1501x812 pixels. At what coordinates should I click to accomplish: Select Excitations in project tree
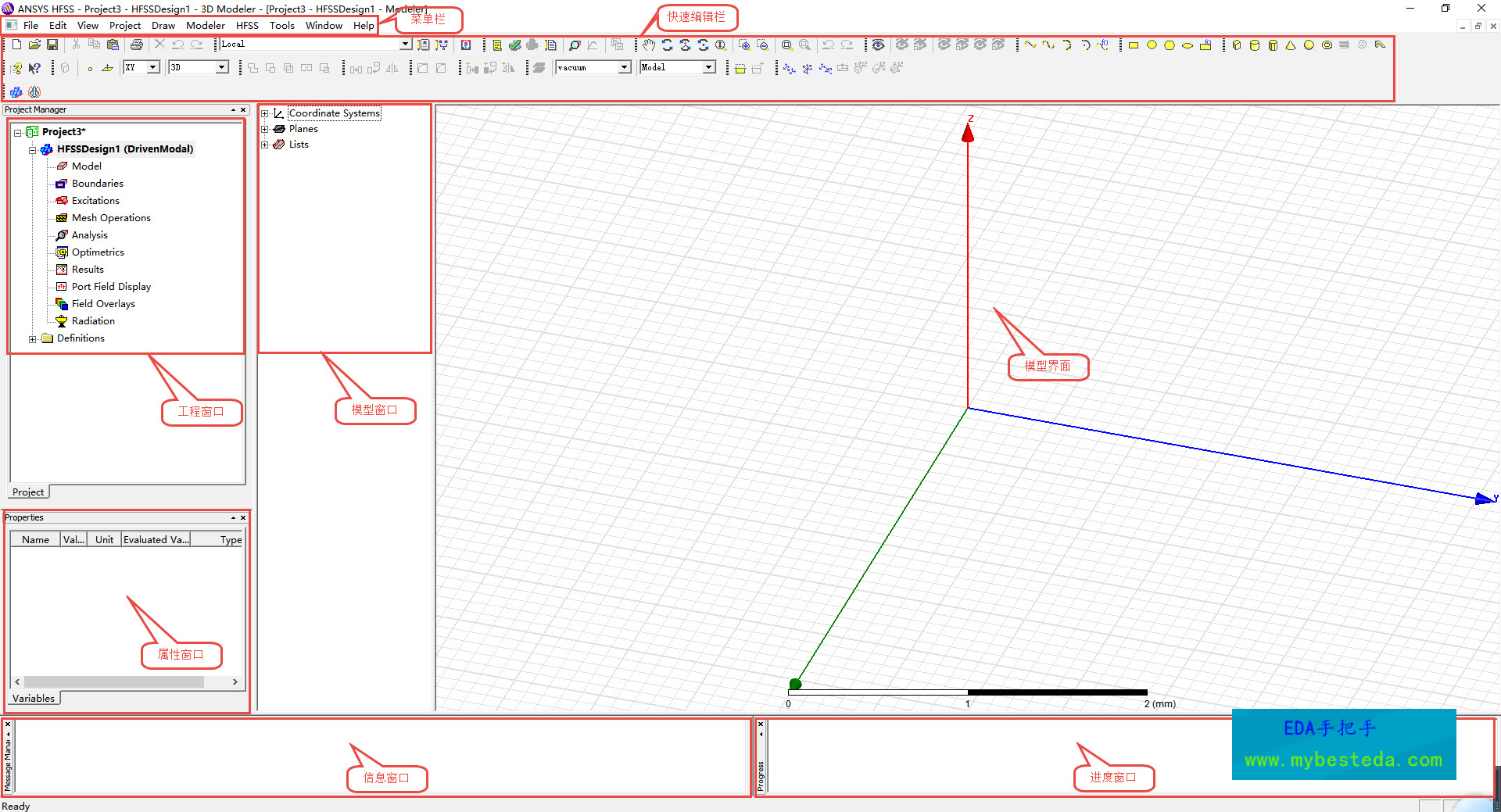[95, 201]
